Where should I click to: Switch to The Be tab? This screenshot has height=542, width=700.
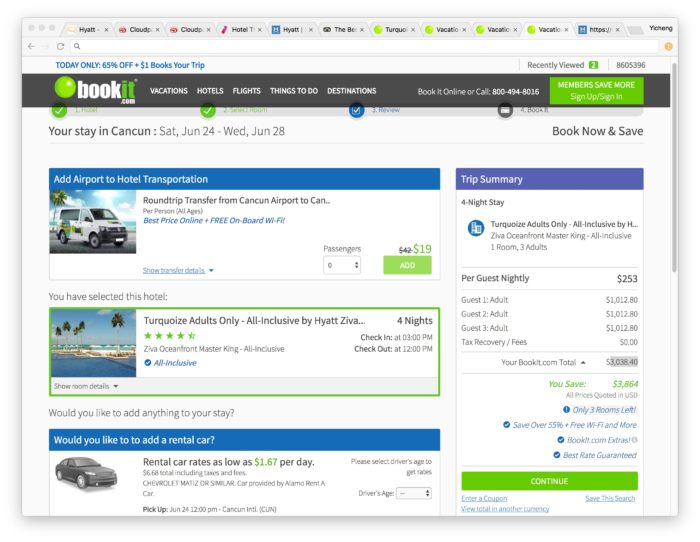[344, 29]
